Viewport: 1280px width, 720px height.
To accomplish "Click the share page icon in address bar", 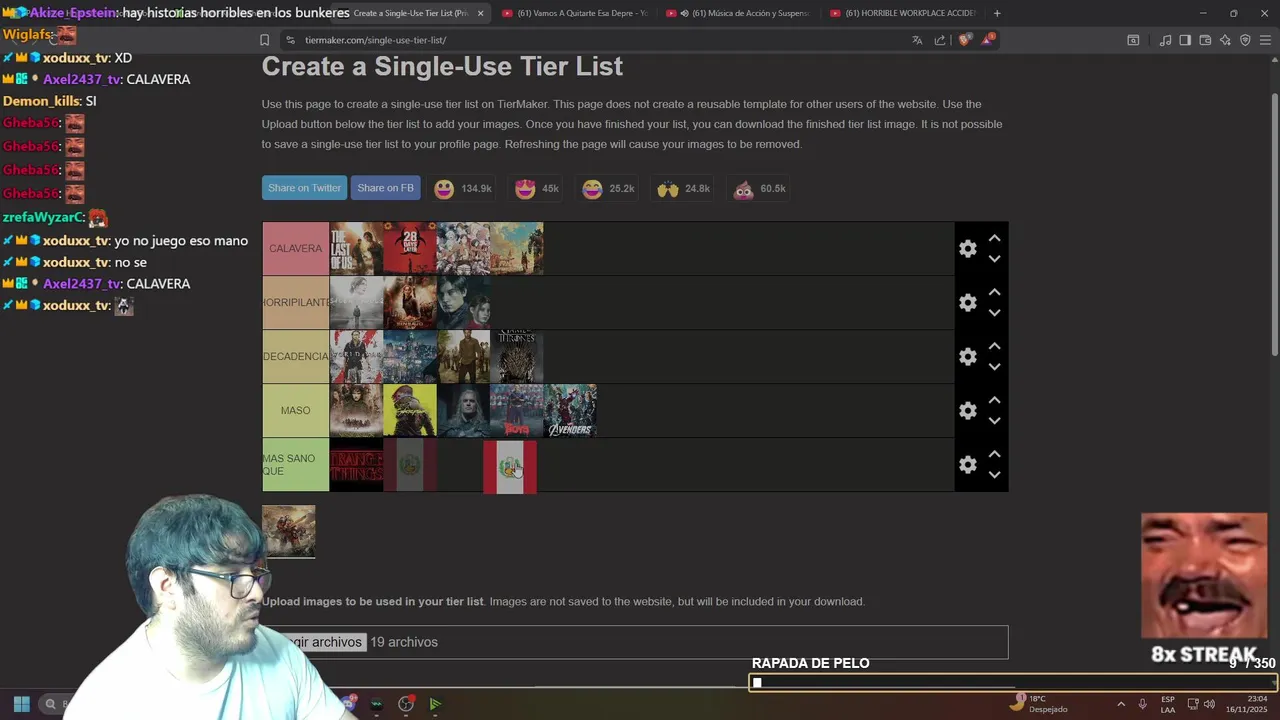I will pyautogui.click(x=940, y=40).
